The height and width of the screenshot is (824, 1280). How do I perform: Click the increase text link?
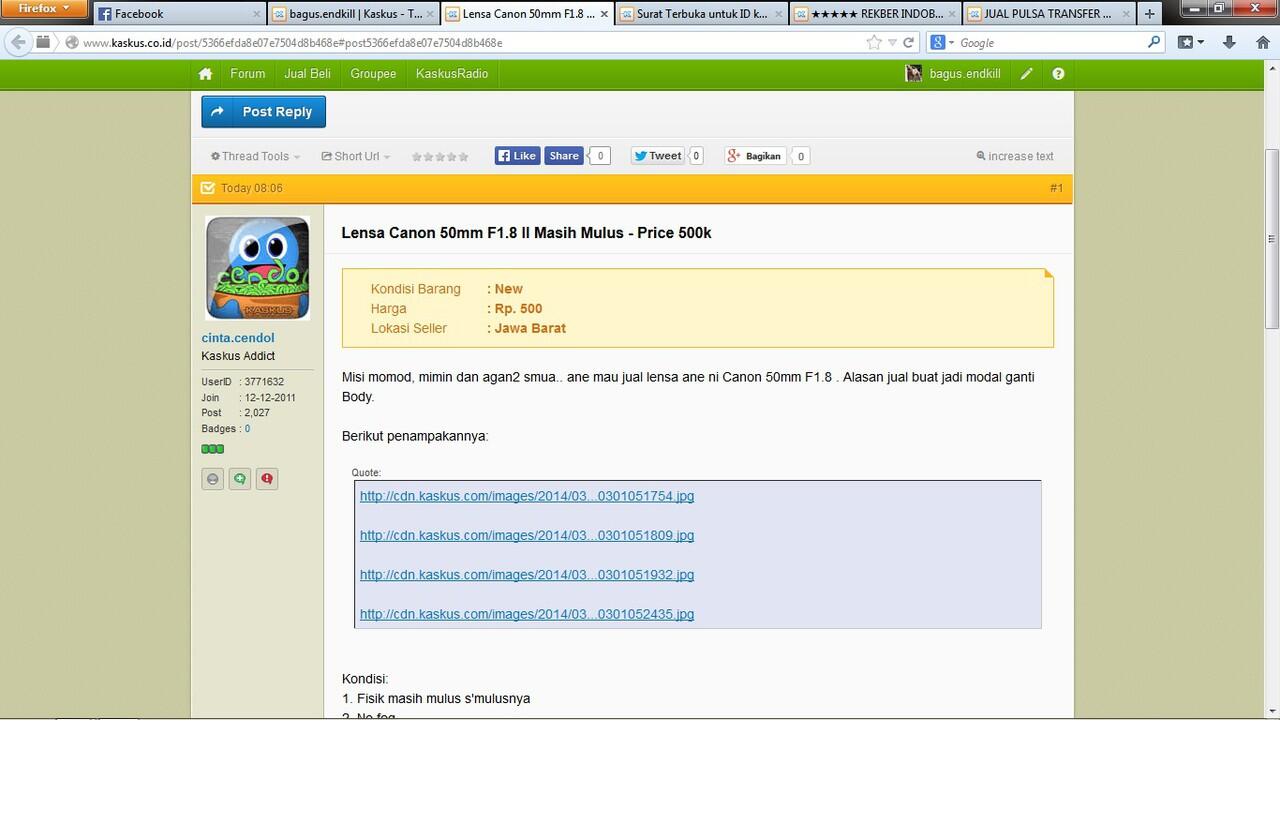pos(1015,156)
